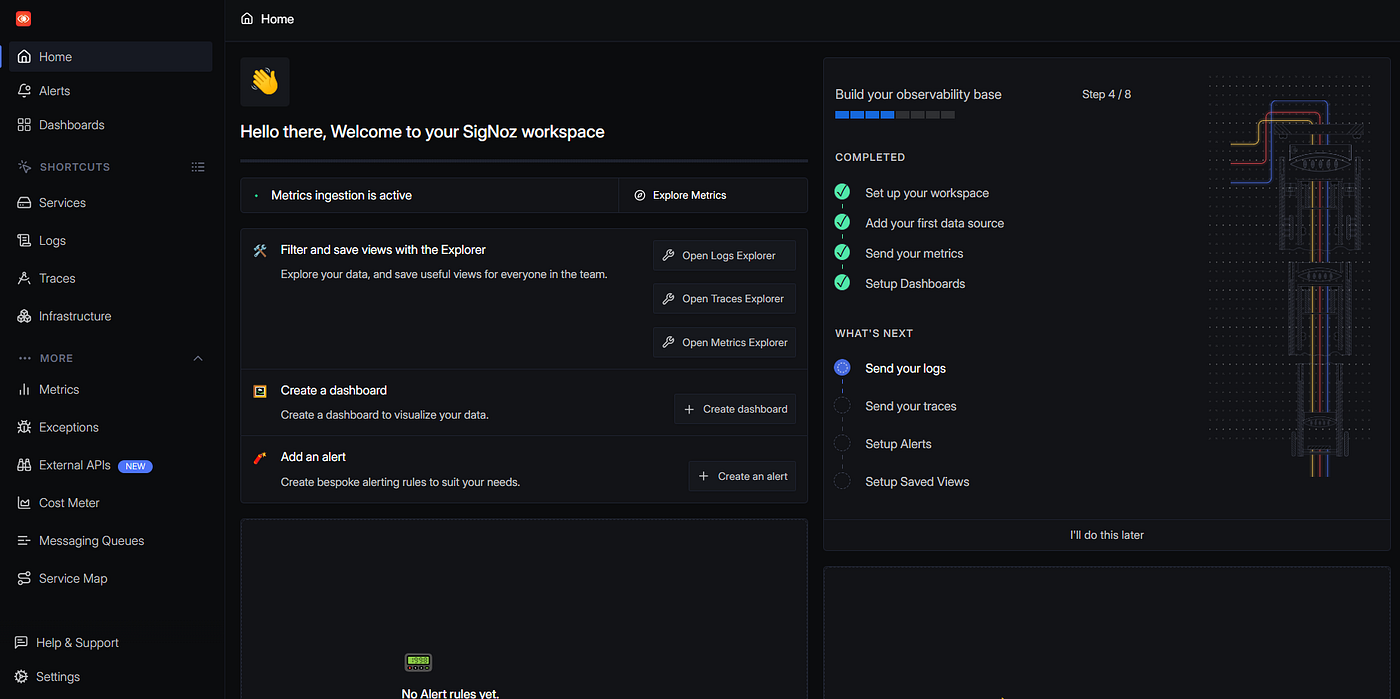Click the SigNoz logo icon
Viewport: 1400px width, 699px height.
point(23,19)
